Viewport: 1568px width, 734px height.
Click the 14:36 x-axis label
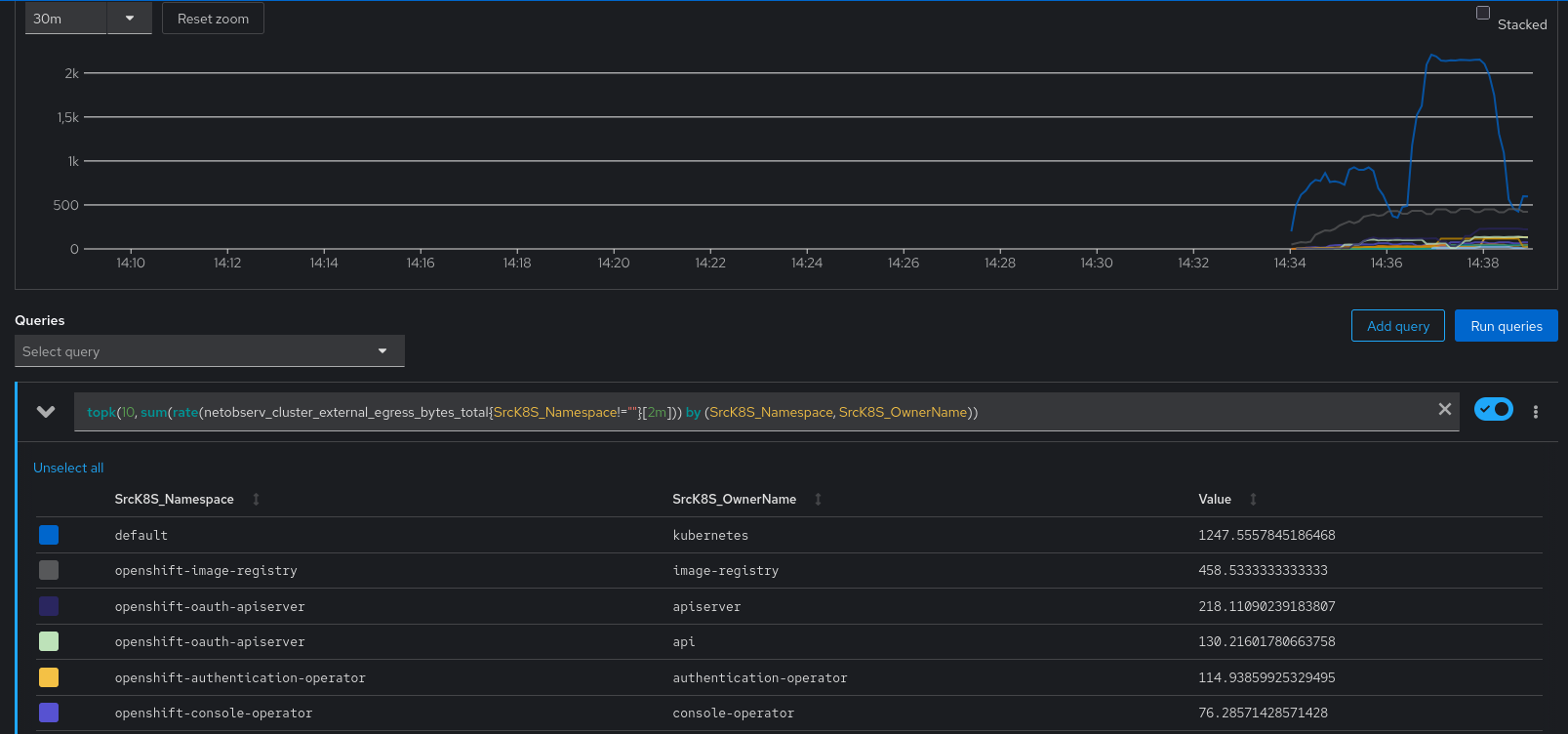(1386, 263)
